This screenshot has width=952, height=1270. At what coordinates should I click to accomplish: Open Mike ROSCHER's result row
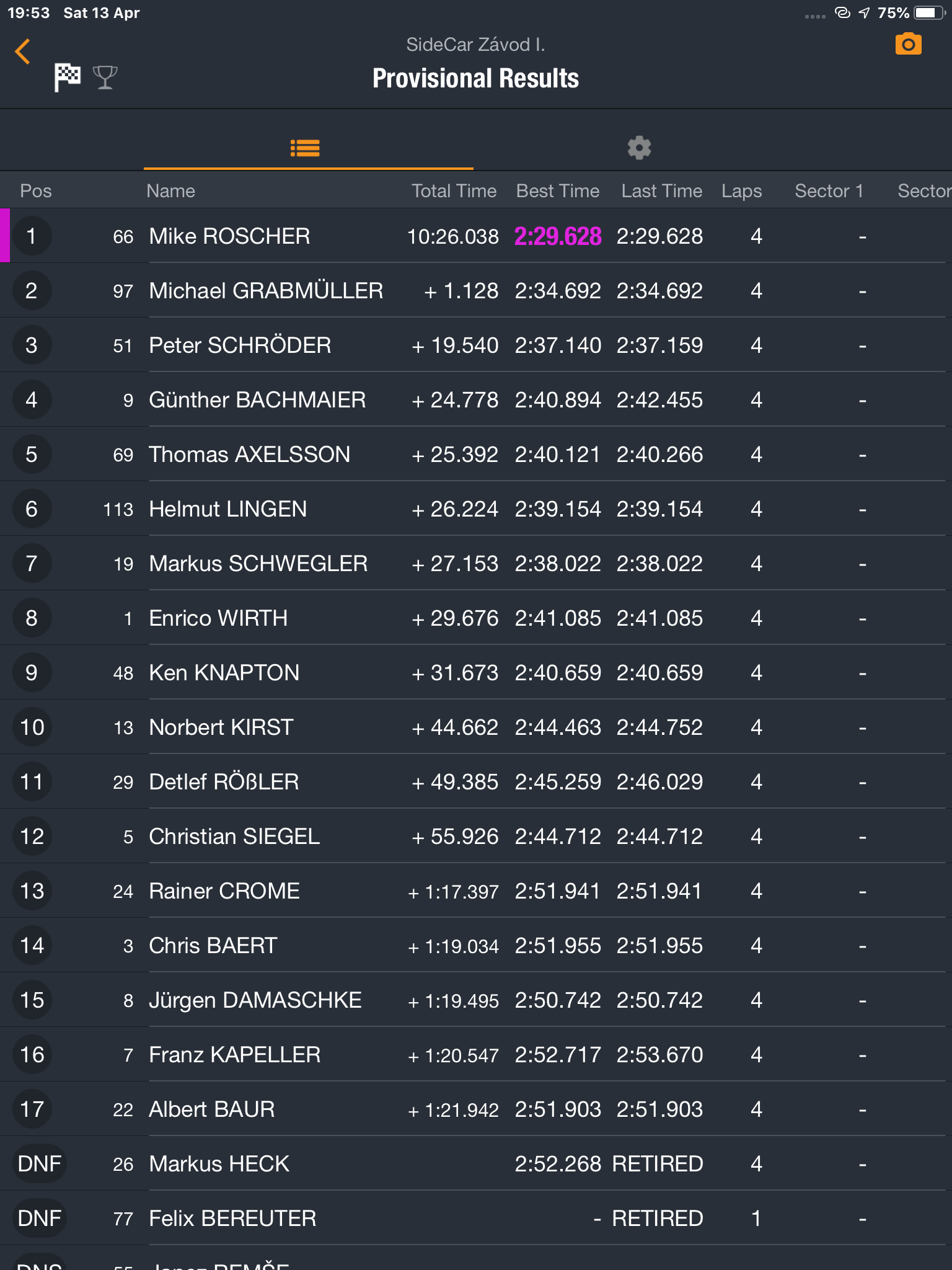(476, 236)
